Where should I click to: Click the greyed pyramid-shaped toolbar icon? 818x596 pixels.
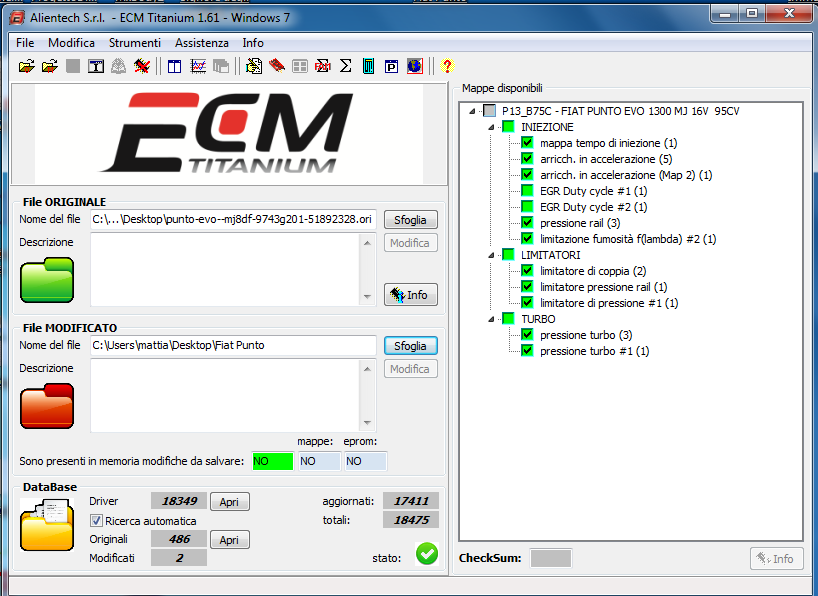(119, 66)
